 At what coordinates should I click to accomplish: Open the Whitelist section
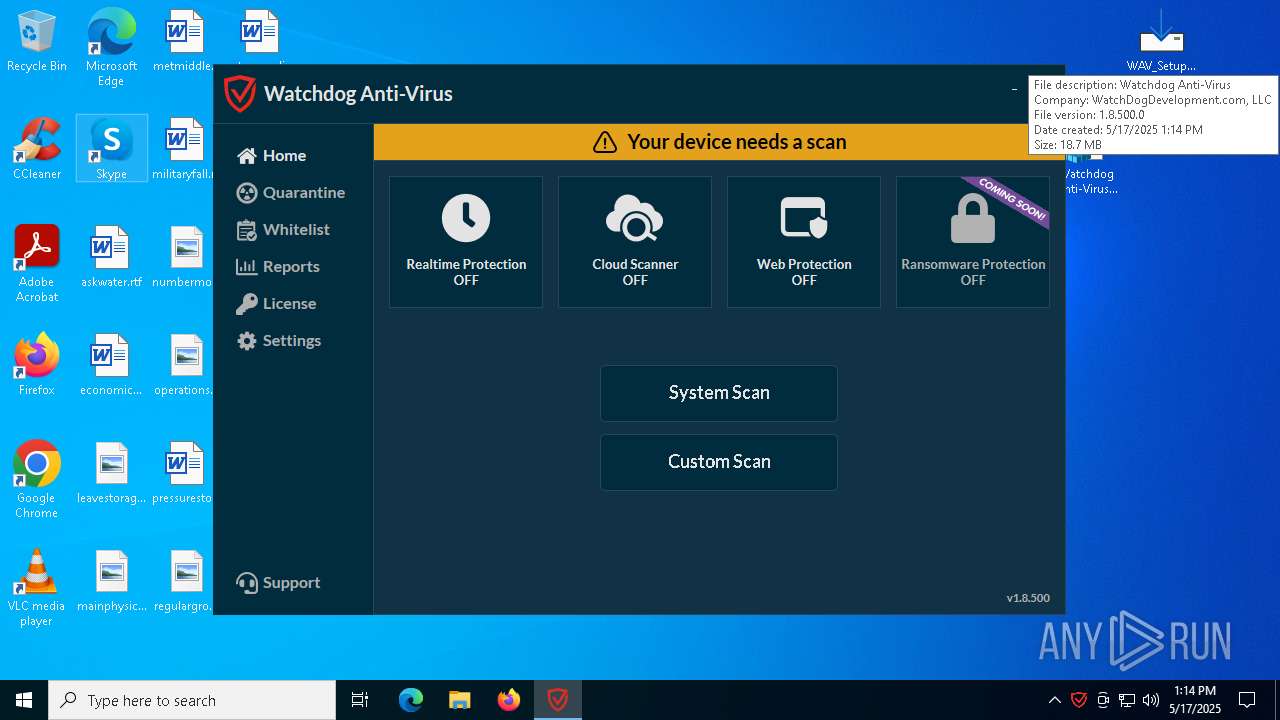point(283,229)
